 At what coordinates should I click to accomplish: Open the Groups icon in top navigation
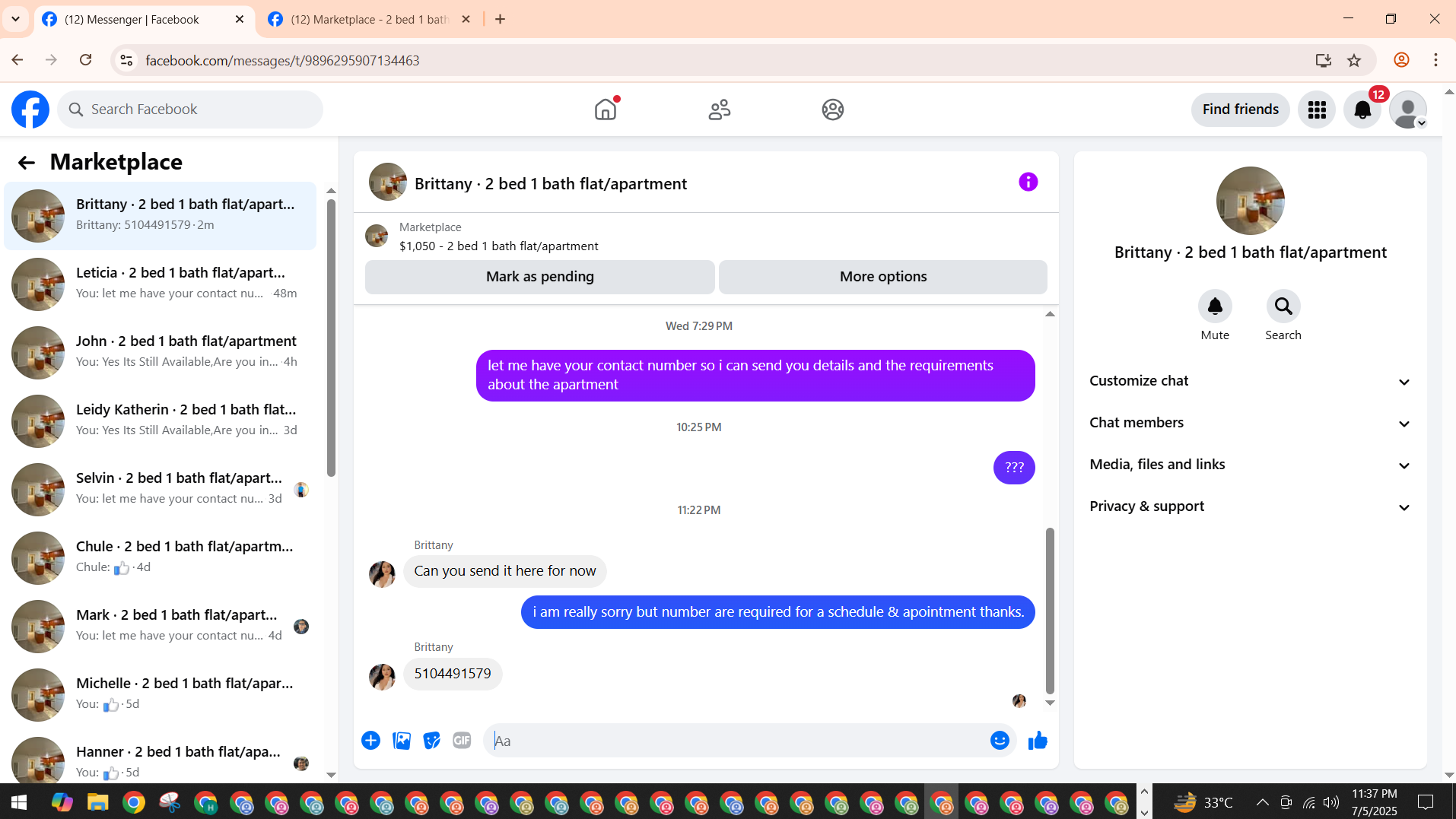click(x=833, y=110)
